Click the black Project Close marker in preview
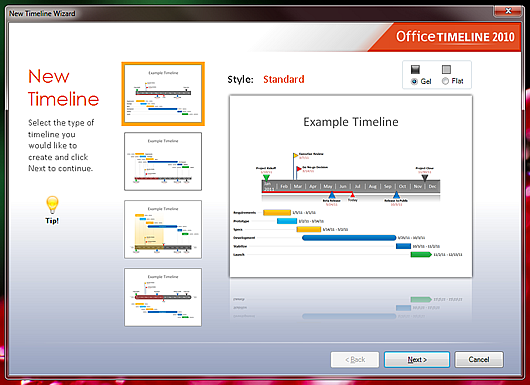The height and width of the screenshot is (385, 530). [x=425, y=177]
